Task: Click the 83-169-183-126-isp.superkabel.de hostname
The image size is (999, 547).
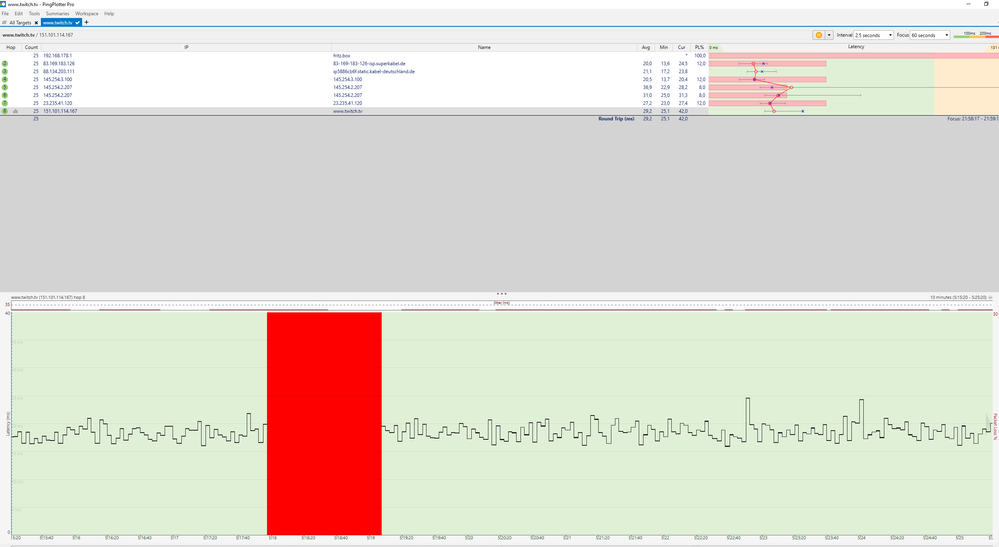Action: (x=369, y=64)
